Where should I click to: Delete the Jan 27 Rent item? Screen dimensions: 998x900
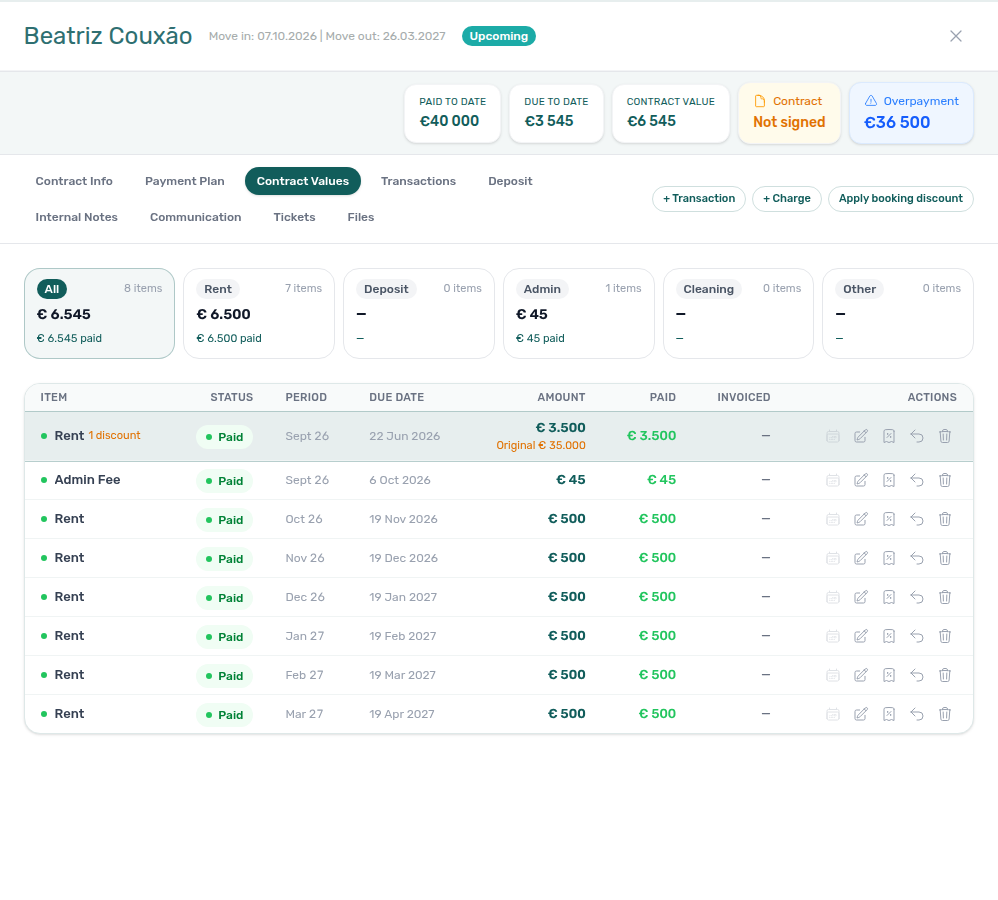[x=945, y=635]
